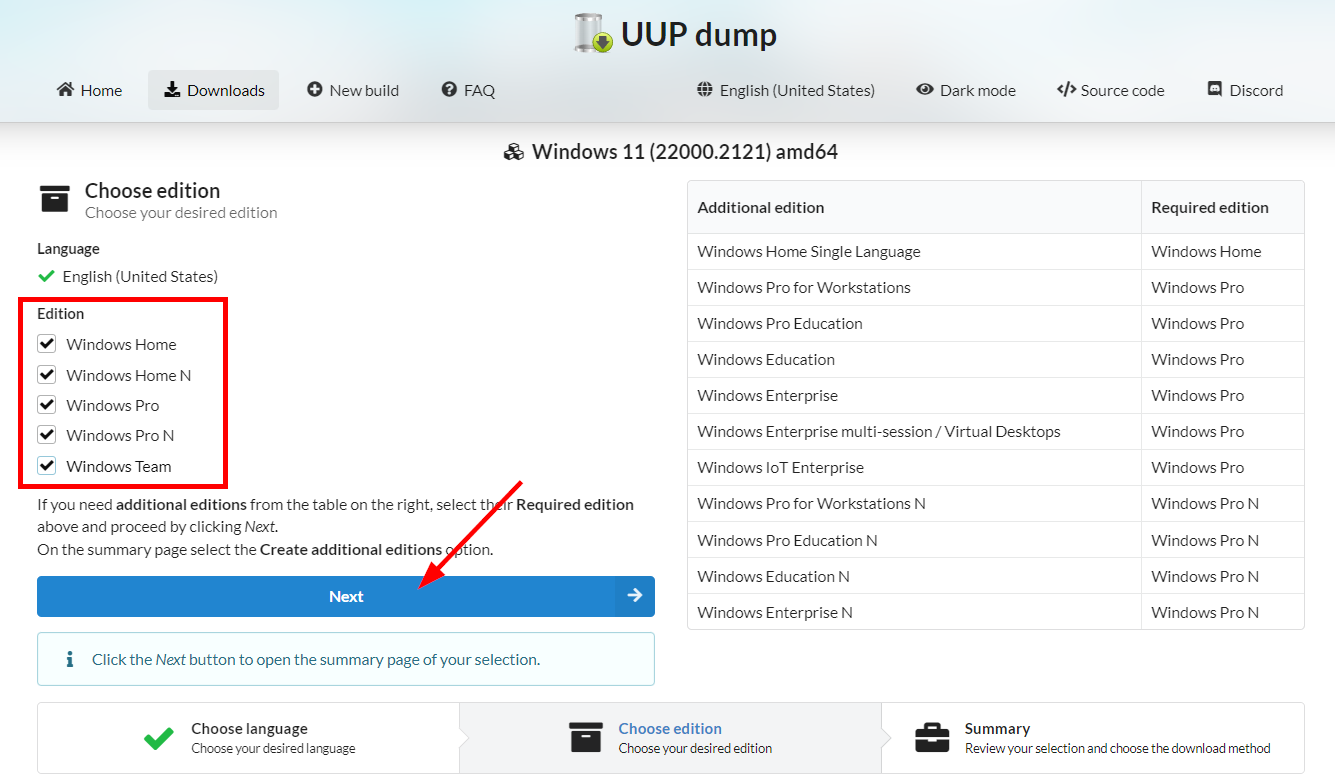Screen dimensions: 1335x783
Task: Click the Windows Team label text
Action: pyautogui.click(x=119, y=466)
